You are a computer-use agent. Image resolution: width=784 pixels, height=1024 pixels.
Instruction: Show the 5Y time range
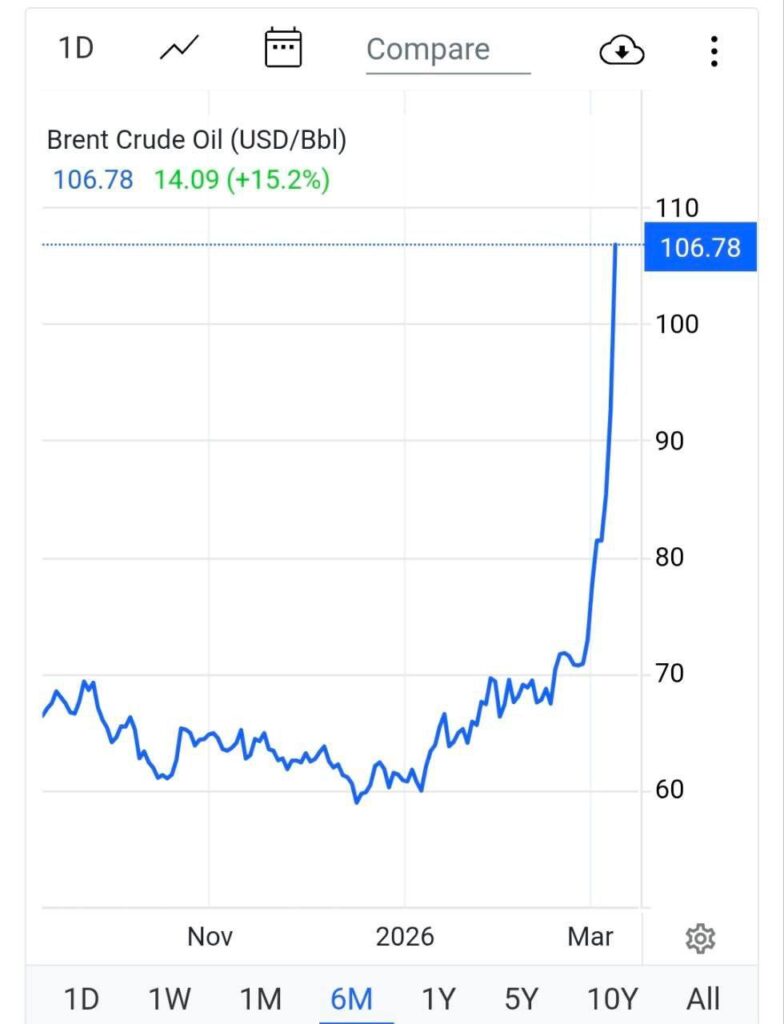pyautogui.click(x=521, y=998)
